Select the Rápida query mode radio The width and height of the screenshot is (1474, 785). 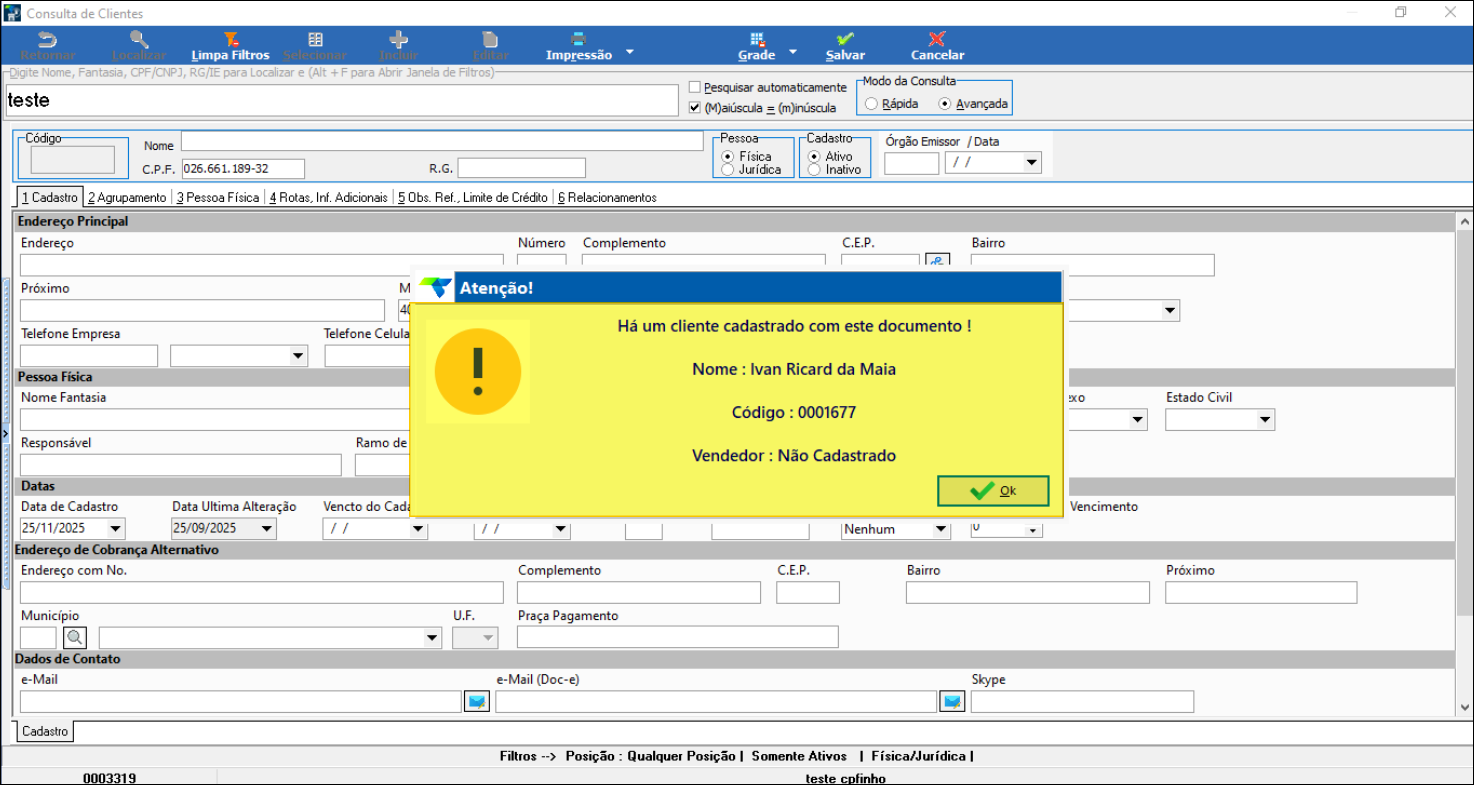872,104
